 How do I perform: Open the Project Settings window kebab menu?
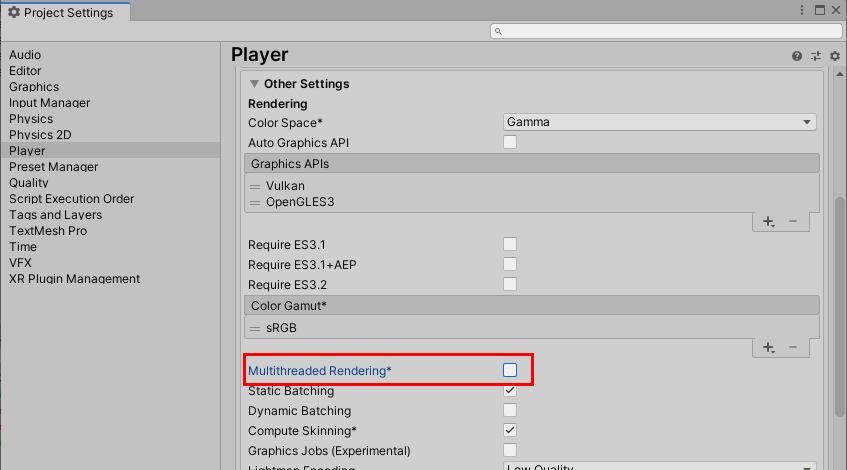click(802, 10)
